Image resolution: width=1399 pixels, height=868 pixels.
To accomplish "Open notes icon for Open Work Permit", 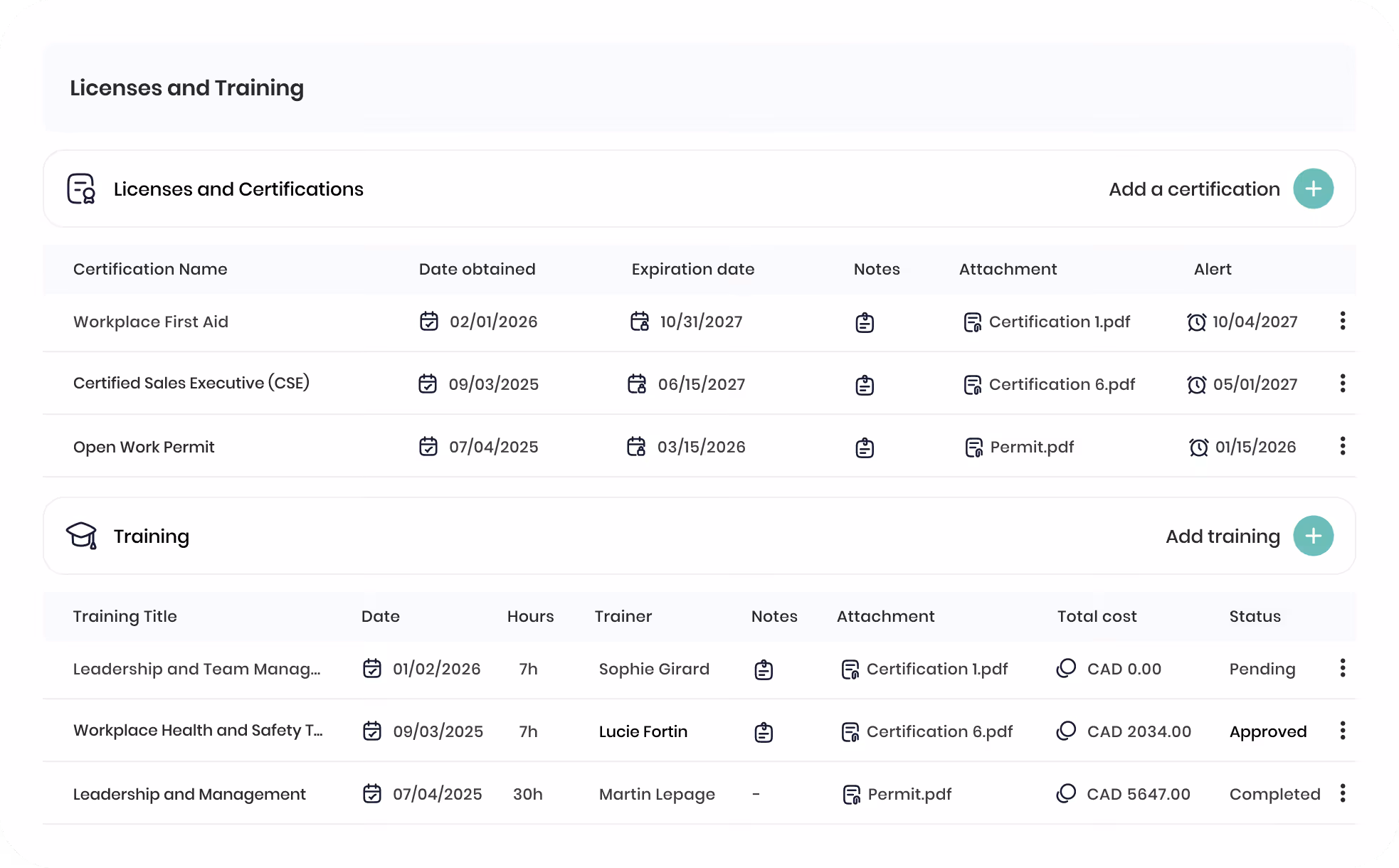I will pos(865,448).
